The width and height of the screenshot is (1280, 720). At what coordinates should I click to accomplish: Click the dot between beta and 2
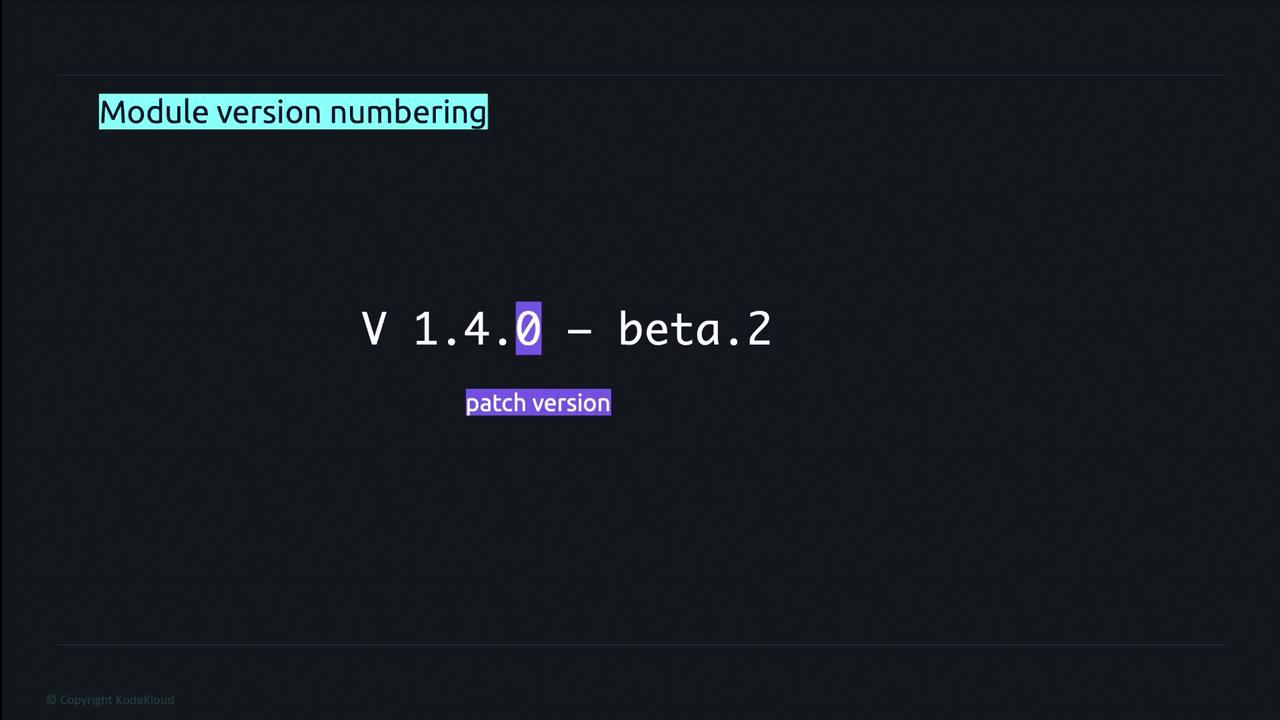click(733, 342)
